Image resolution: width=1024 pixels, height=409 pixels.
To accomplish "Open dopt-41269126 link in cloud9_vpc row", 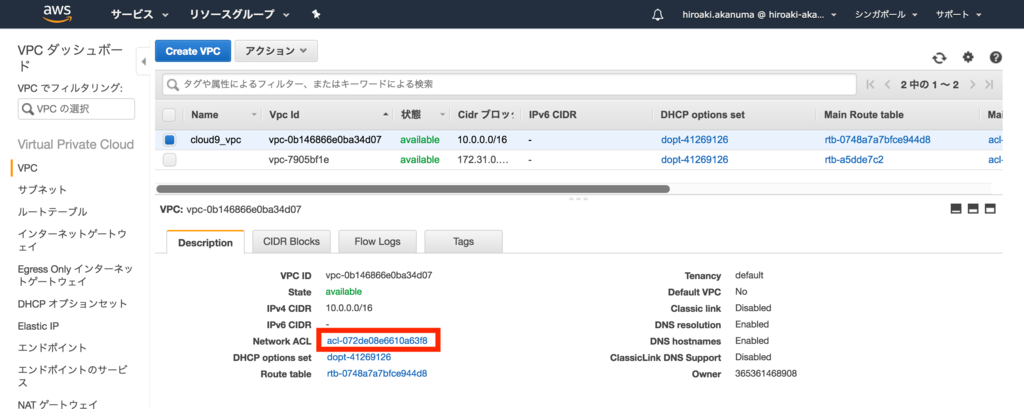I will pyautogui.click(x=694, y=140).
